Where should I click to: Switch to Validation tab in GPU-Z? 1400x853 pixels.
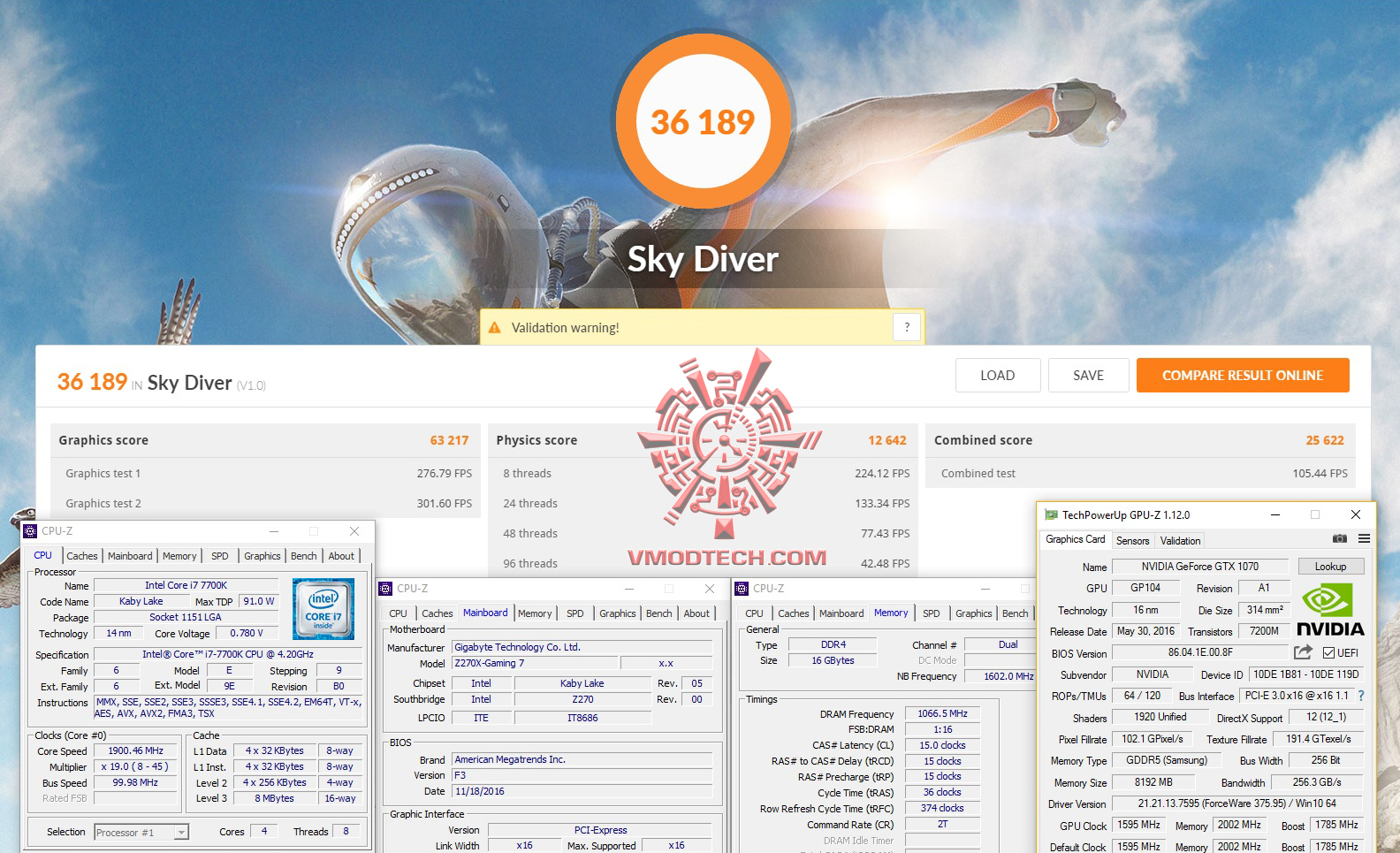tap(1181, 541)
